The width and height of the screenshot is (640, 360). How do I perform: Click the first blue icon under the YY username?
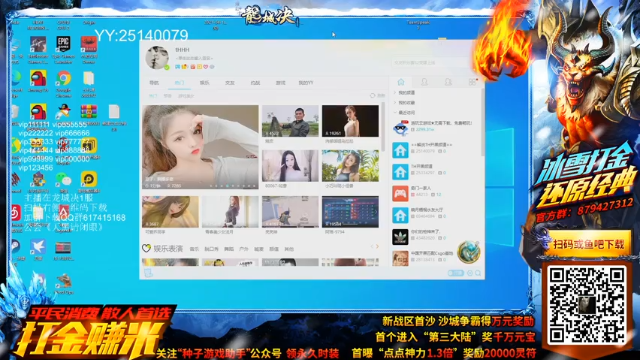point(178,67)
